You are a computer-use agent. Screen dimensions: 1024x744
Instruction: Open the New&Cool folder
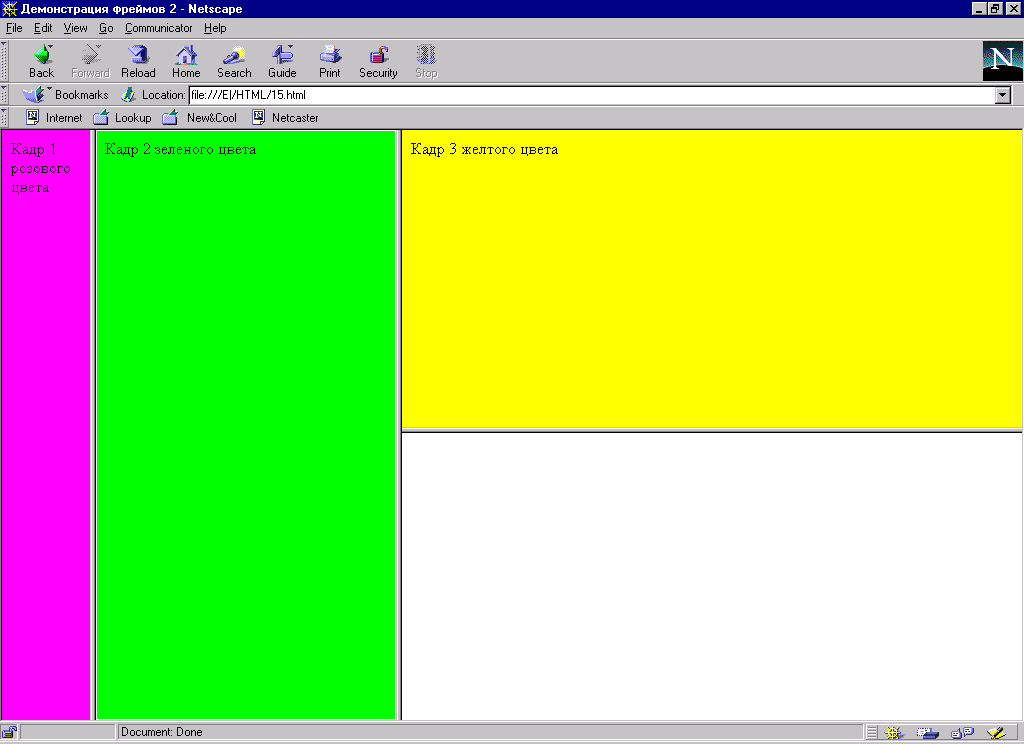click(x=199, y=118)
